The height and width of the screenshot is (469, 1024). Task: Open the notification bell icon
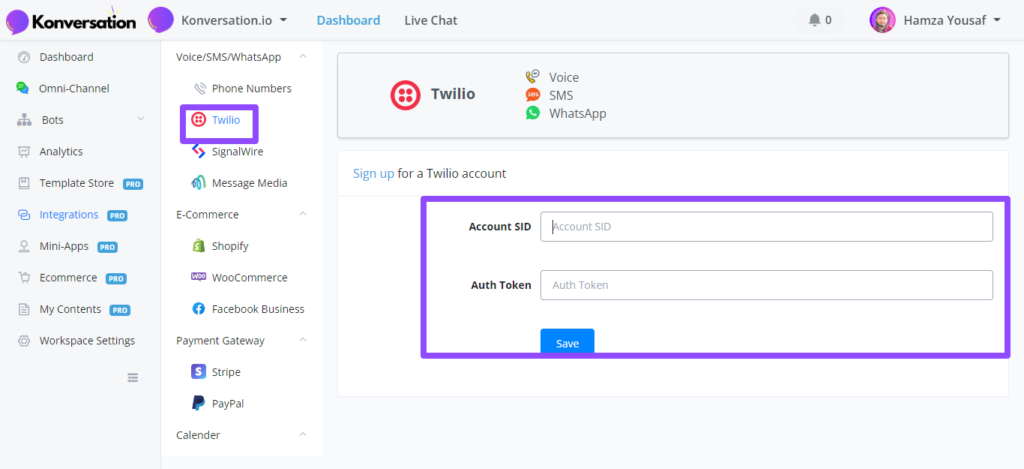814,20
